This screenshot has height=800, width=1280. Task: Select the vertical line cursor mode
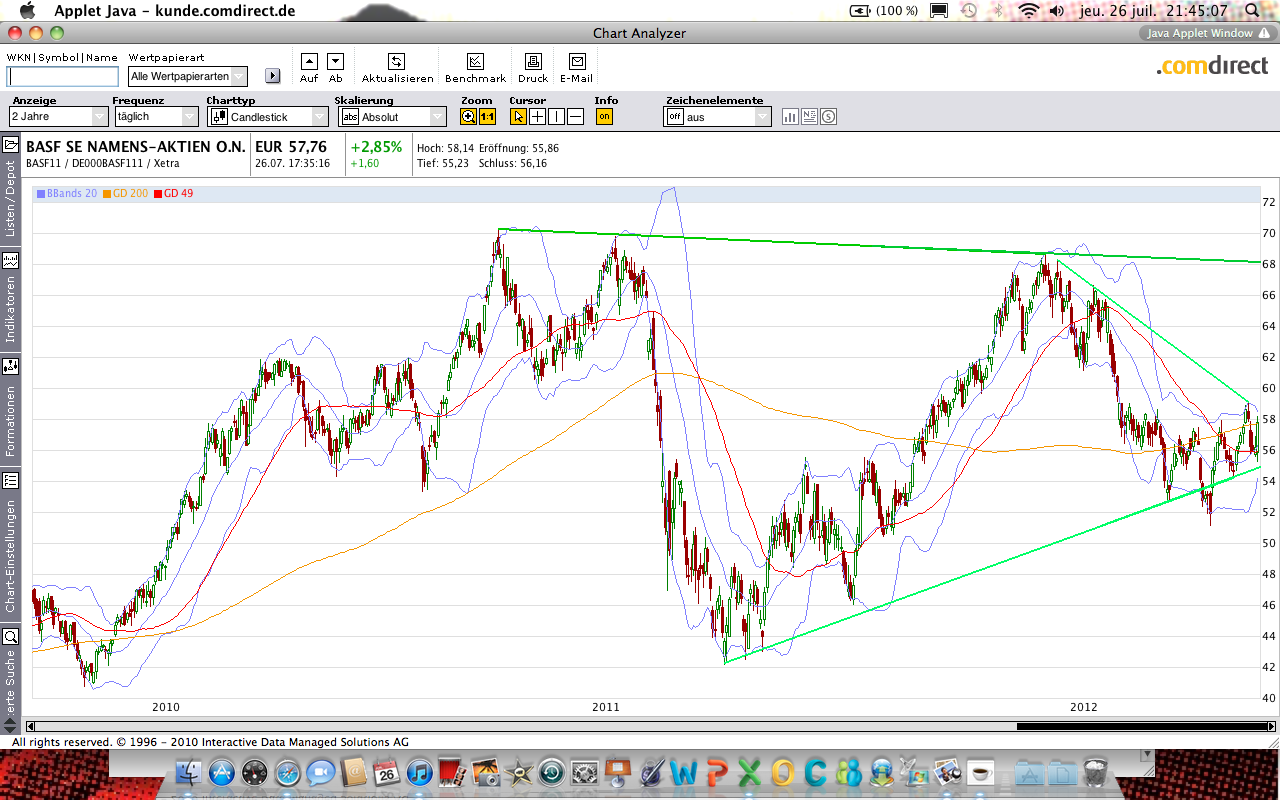pyautogui.click(x=556, y=116)
